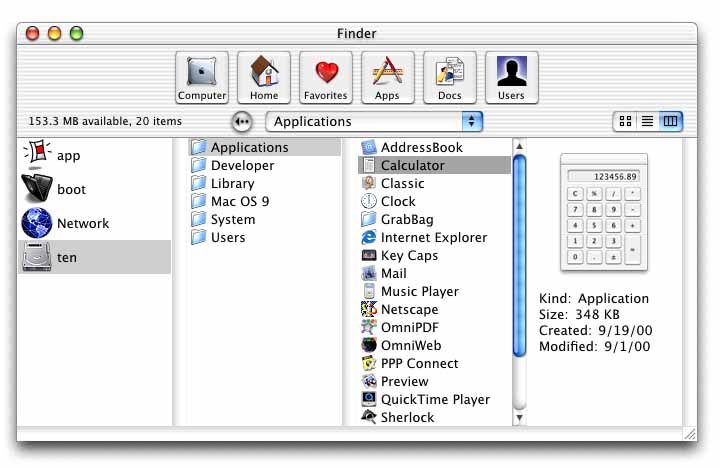
Task: Click the 'Size: 348 KB' info line
Action: tap(579, 315)
